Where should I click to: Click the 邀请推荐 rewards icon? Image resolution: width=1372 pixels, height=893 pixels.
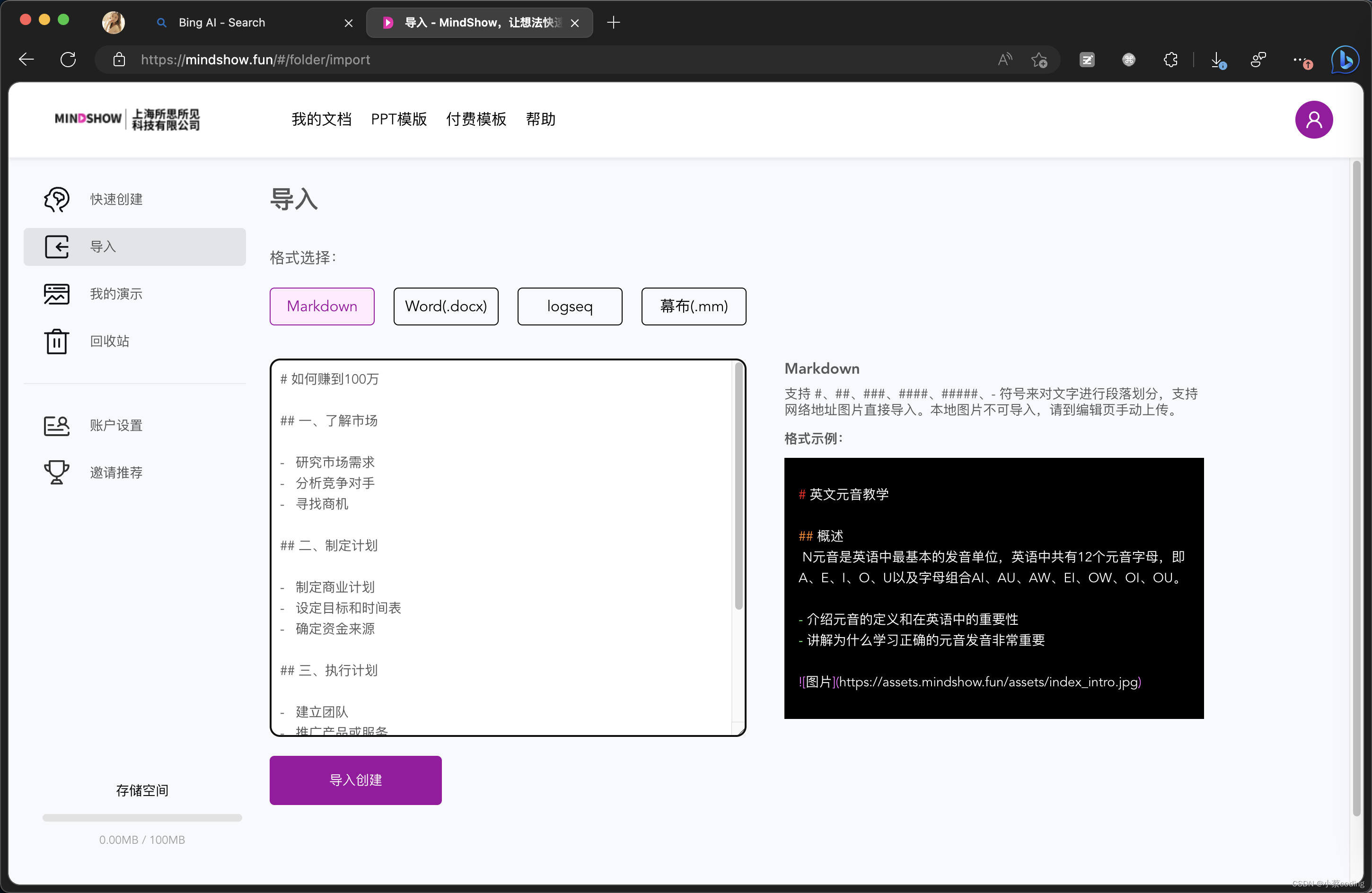tap(57, 471)
